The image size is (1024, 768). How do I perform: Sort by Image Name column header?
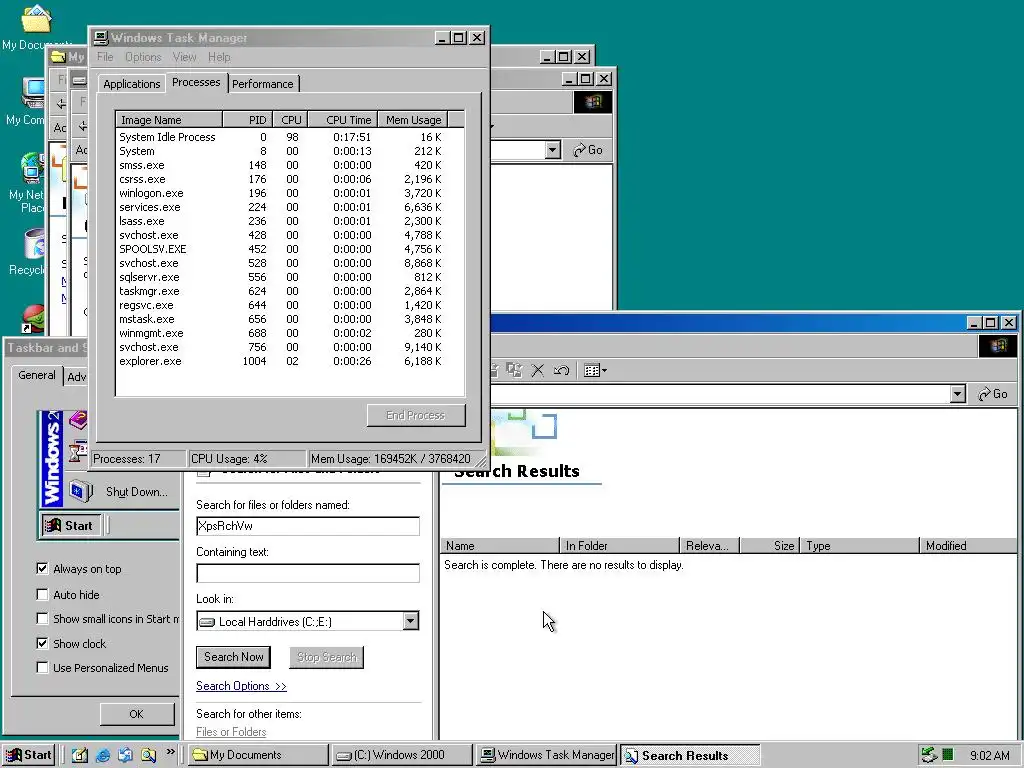click(169, 120)
